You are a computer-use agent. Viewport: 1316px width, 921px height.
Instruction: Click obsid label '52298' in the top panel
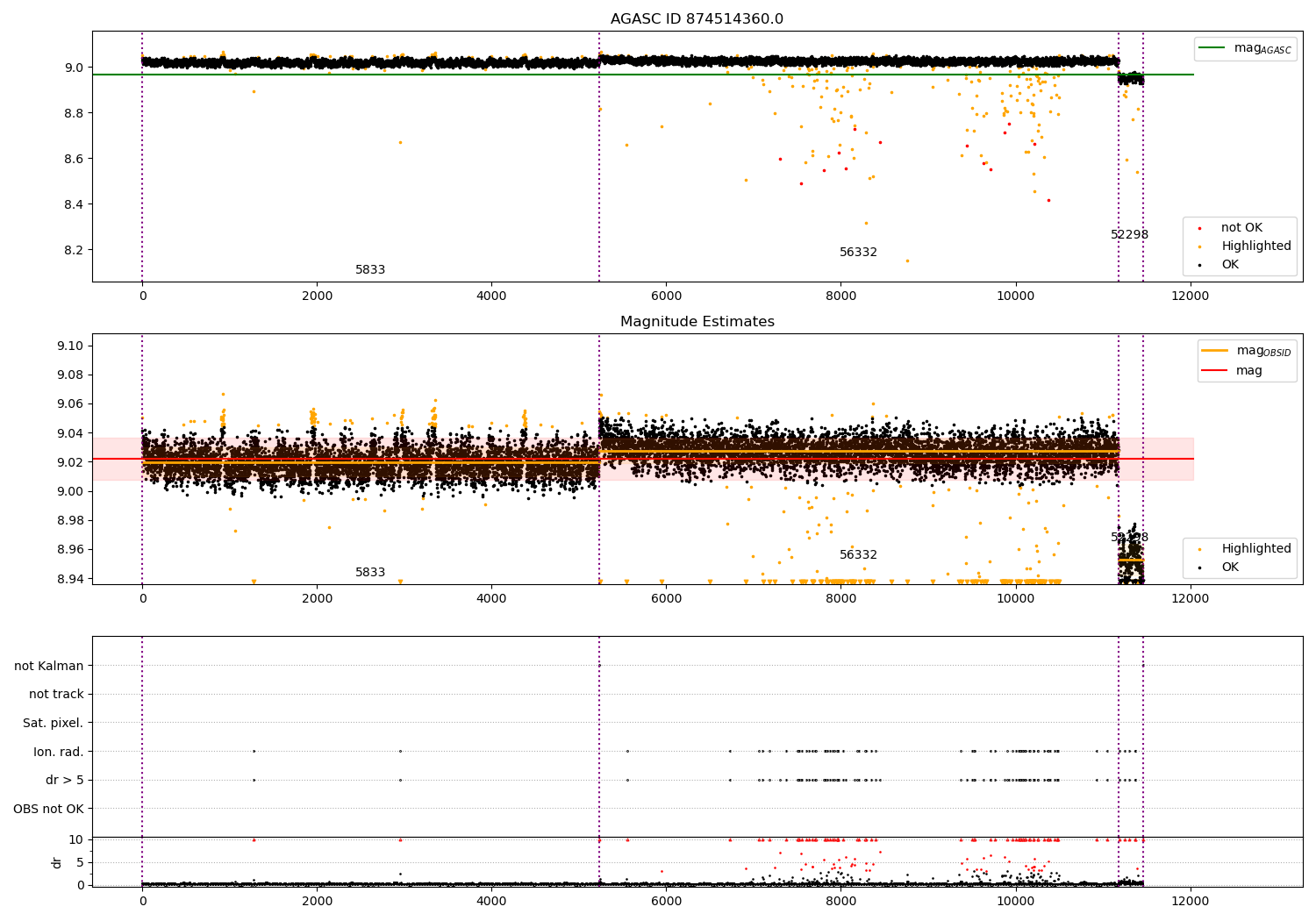click(x=1129, y=235)
